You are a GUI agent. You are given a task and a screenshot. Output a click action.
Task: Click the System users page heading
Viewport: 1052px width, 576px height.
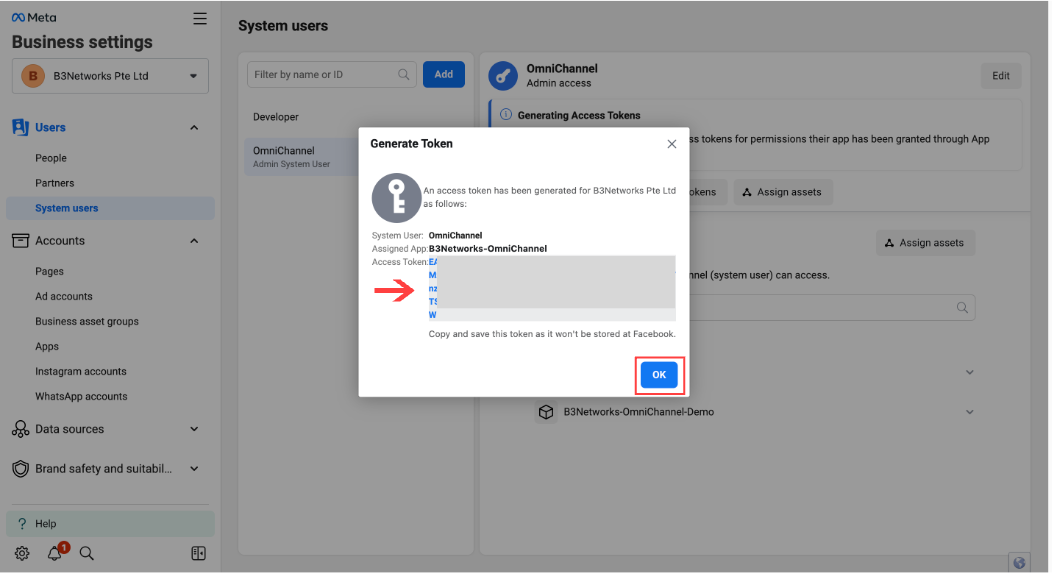click(x=283, y=25)
